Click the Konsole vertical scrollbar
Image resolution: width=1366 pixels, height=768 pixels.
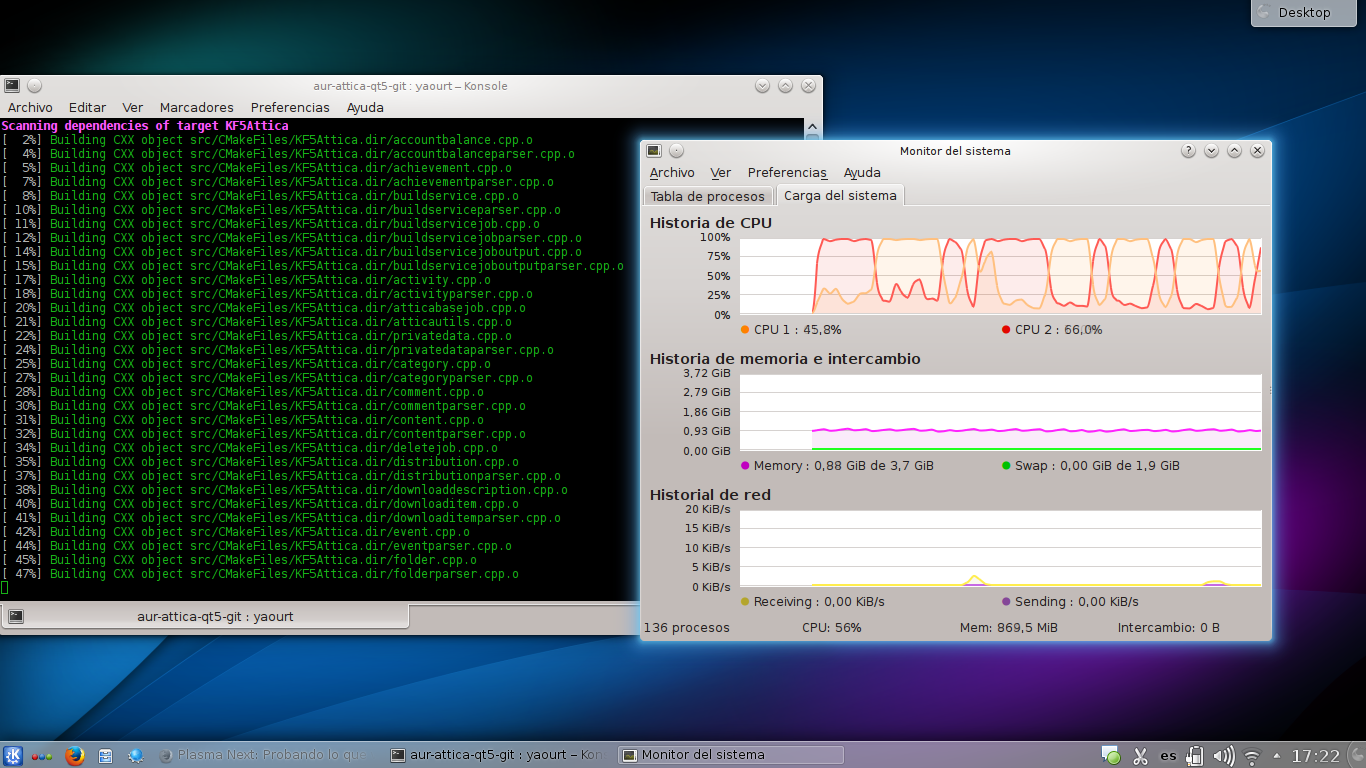click(x=813, y=358)
